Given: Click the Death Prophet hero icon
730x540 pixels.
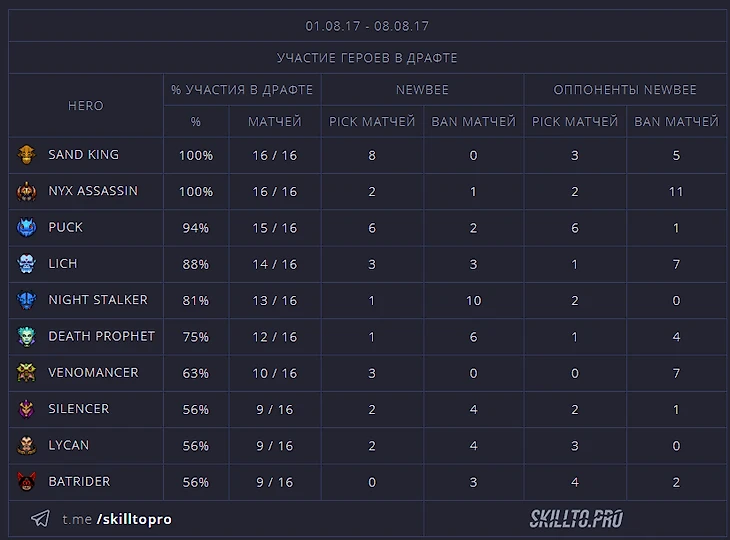Looking at the screenshot, I should 27,336.
